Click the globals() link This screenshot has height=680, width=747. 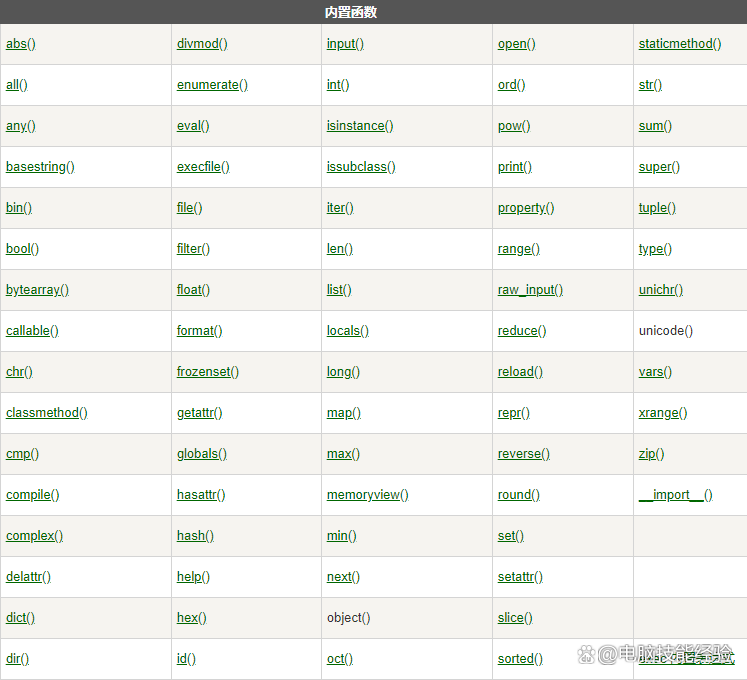point(202,454)
